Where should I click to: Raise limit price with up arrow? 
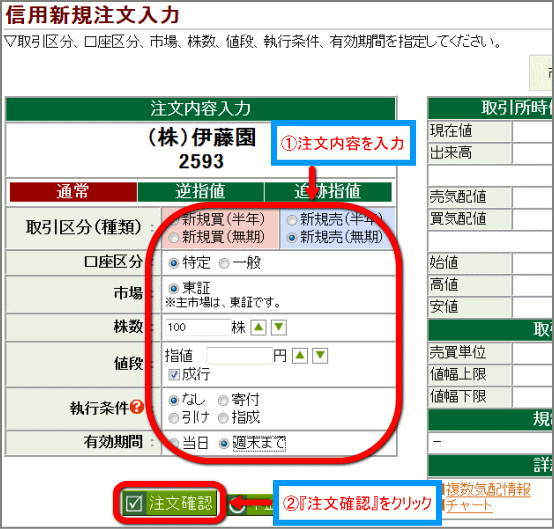point(300,355)
